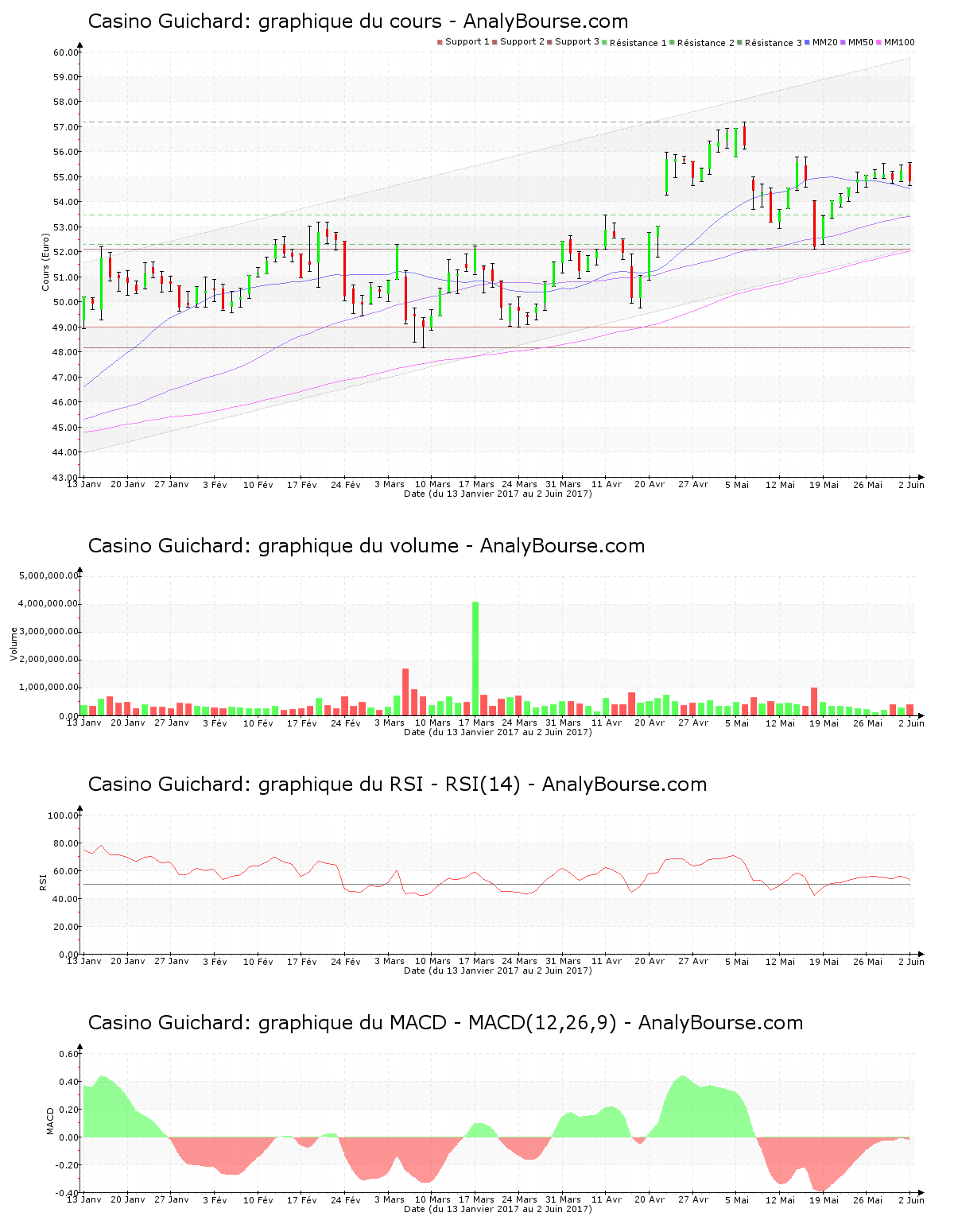Screen dimensions: 954x1232
Task: Click the 'RSI' y-axis label
Action: pyautogui.click(x=44, y=881)
